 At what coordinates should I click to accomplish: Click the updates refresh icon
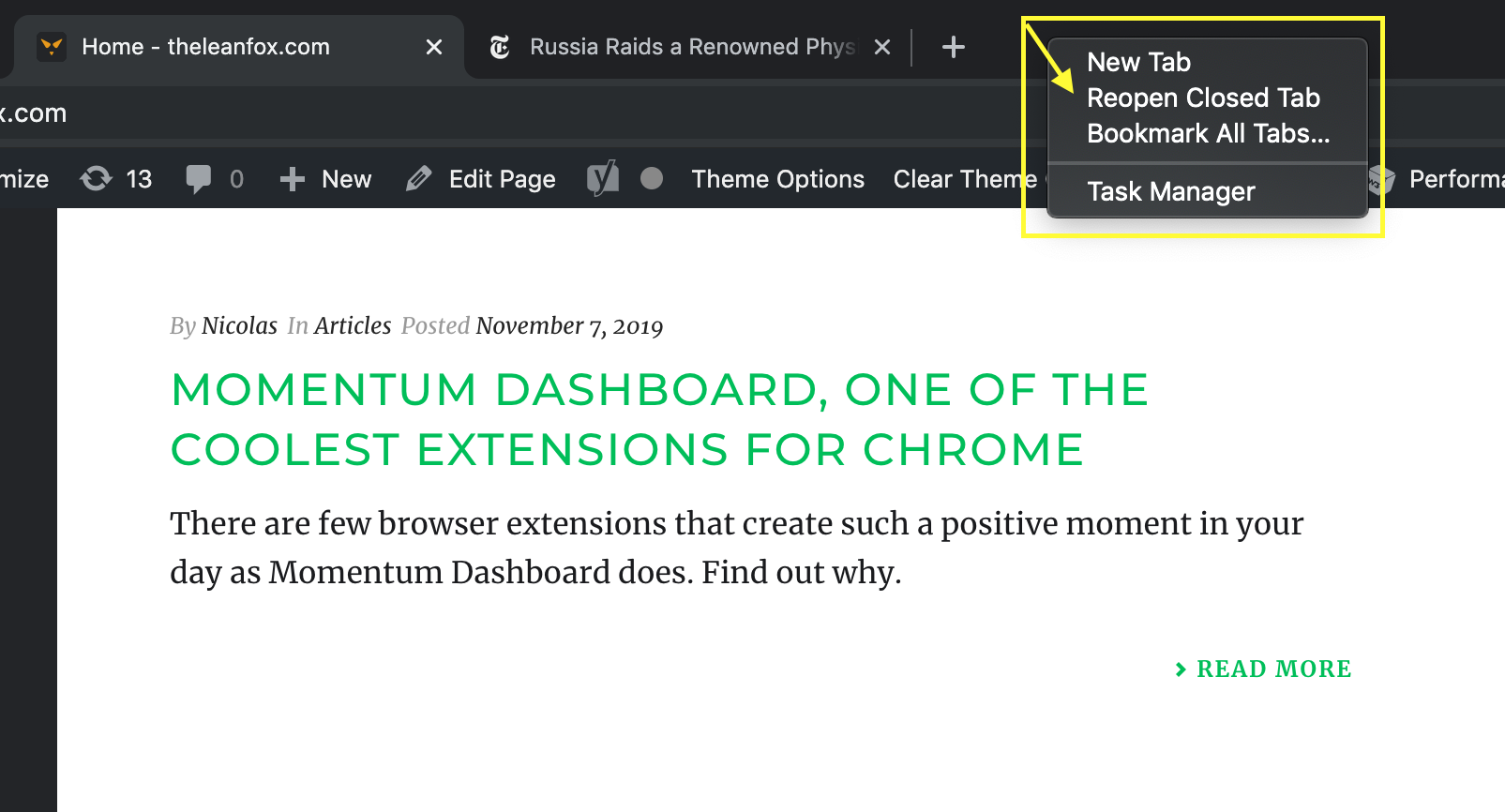[x=96, y=178]
